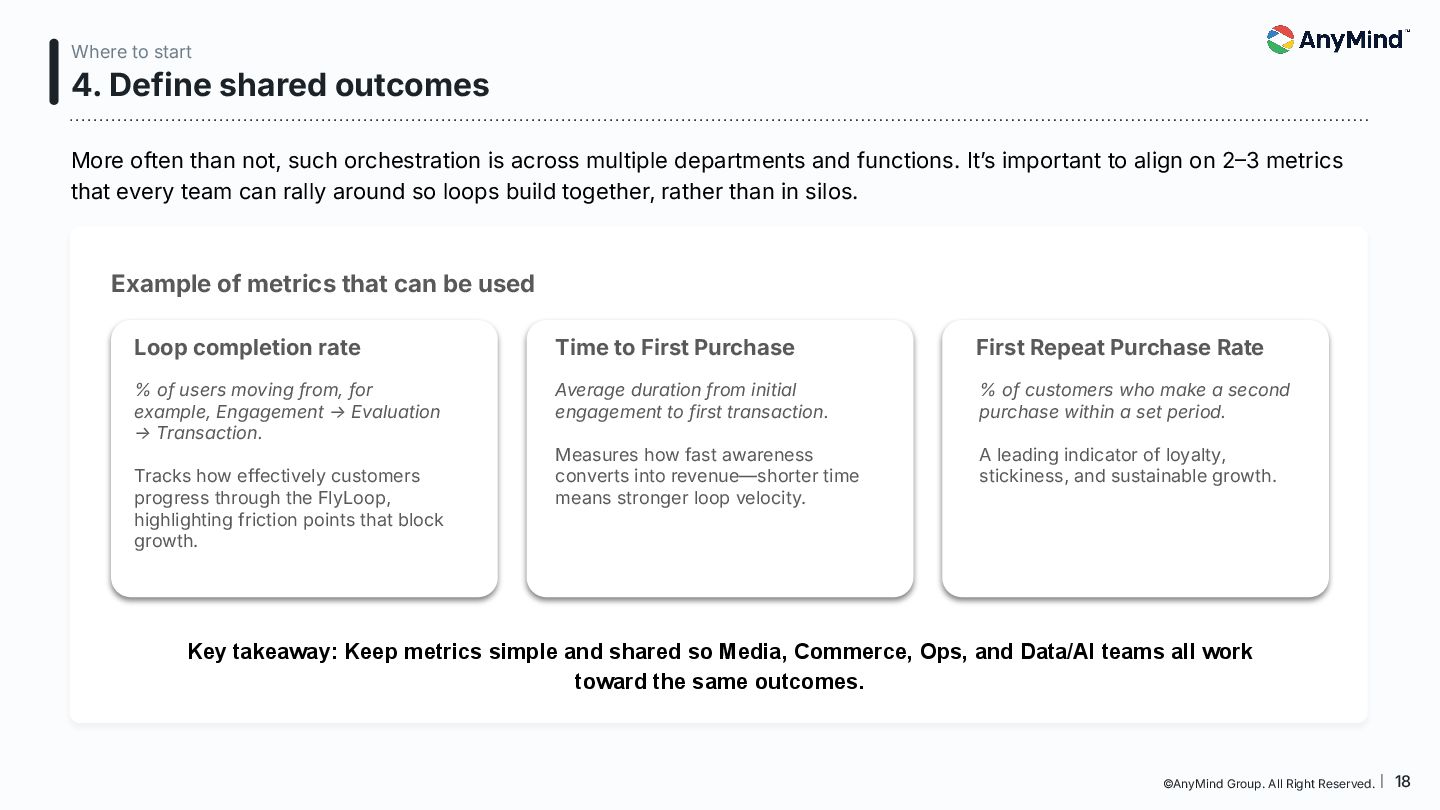The width and height of the screenshot is (1440, 810).
Task: Click the Engagement → Evaluation italic description
Action: pyautogui.click(x=287, y=411)
